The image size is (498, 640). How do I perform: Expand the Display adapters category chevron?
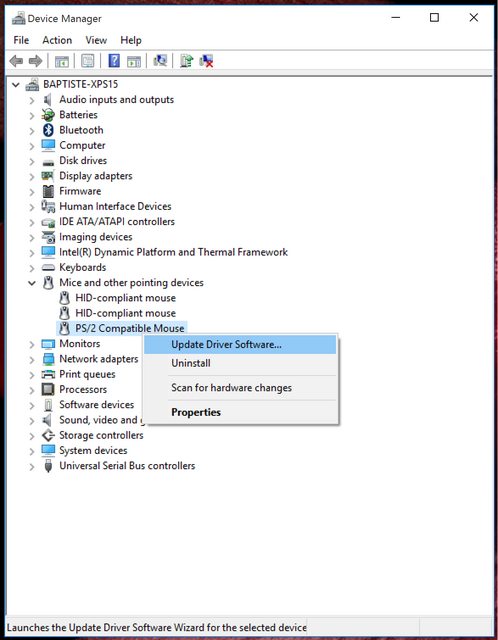tap(32, 176)
